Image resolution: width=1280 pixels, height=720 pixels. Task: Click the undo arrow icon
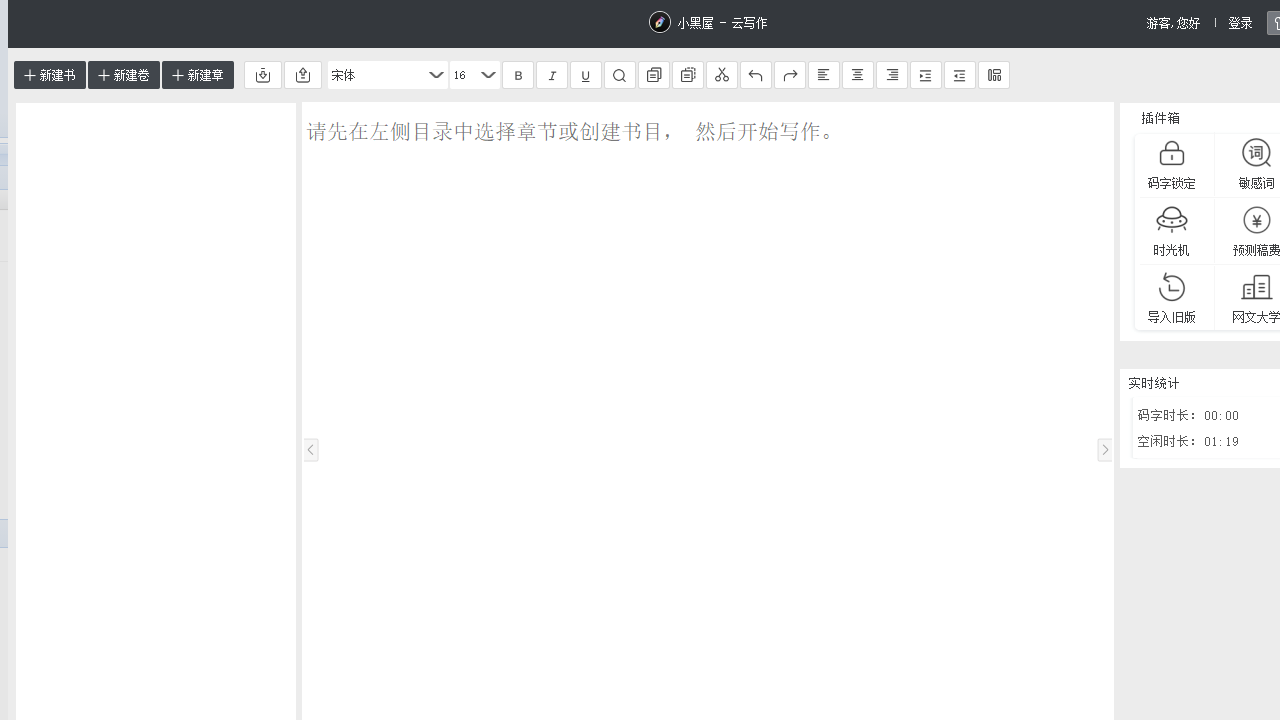pos(756,75)
